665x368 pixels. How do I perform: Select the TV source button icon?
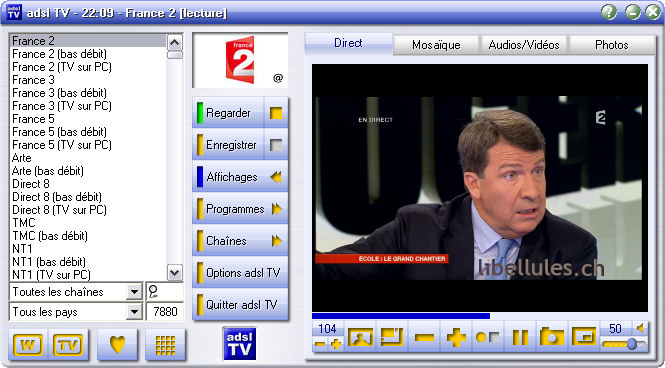click(x=68, y=344)
